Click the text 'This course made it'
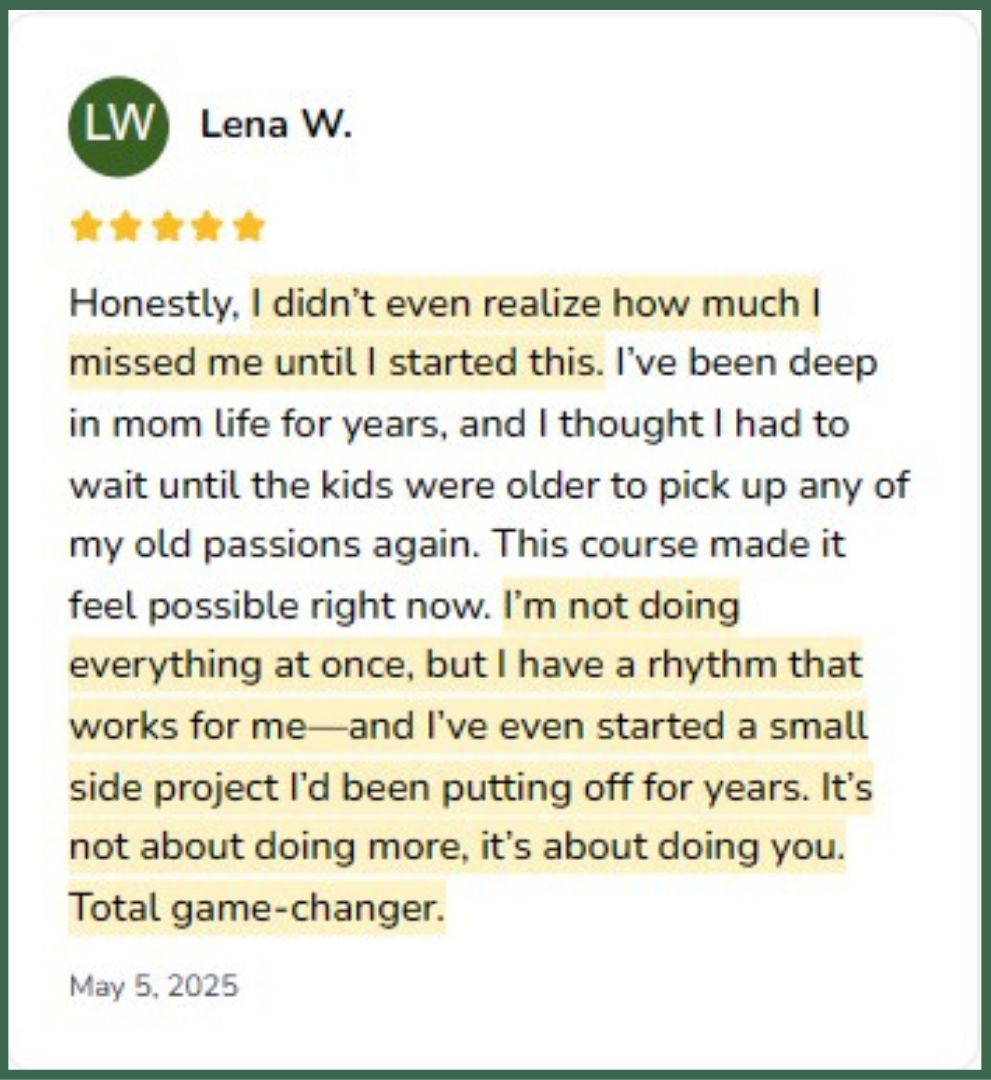 [669, 544]
